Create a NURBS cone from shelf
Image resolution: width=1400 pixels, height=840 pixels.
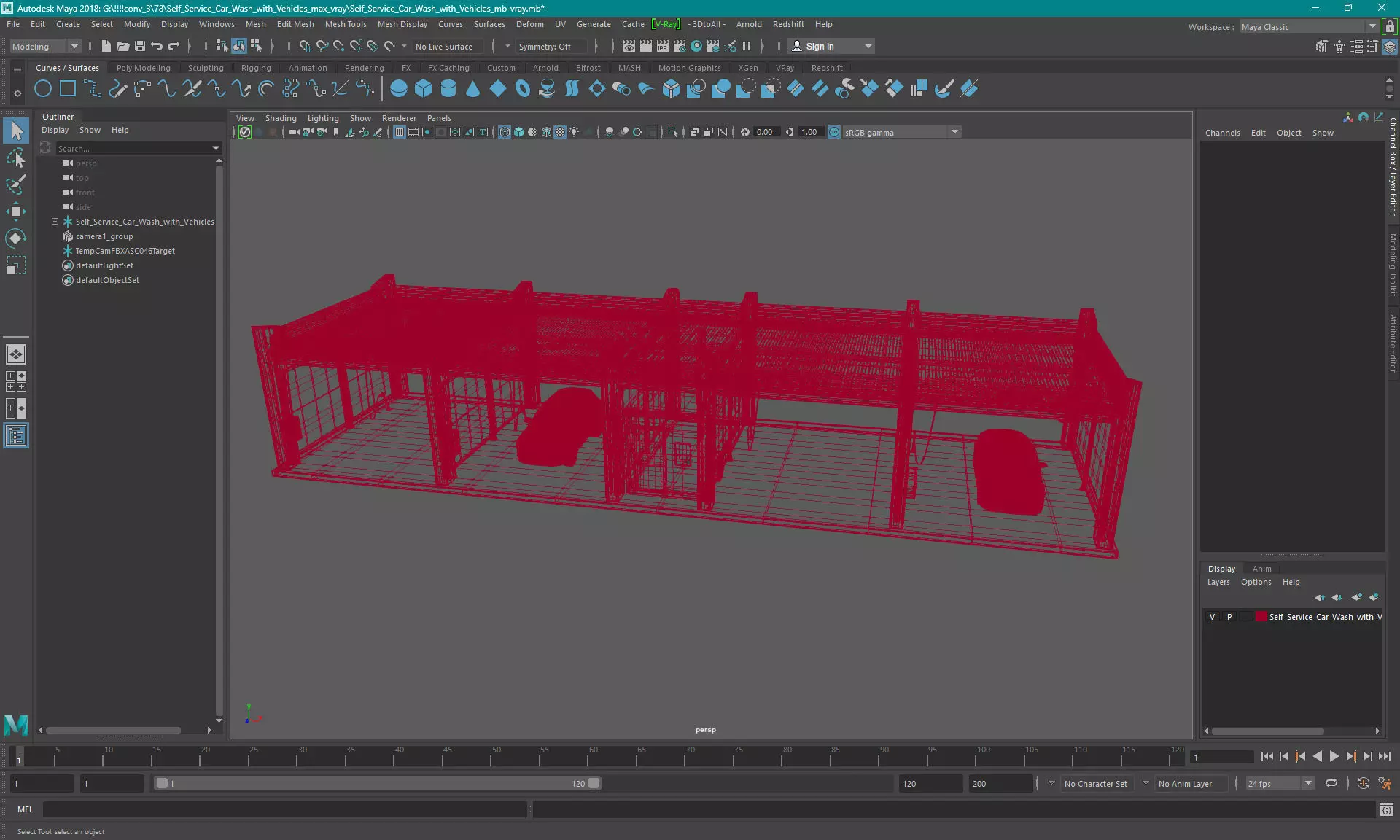point(473,89)
